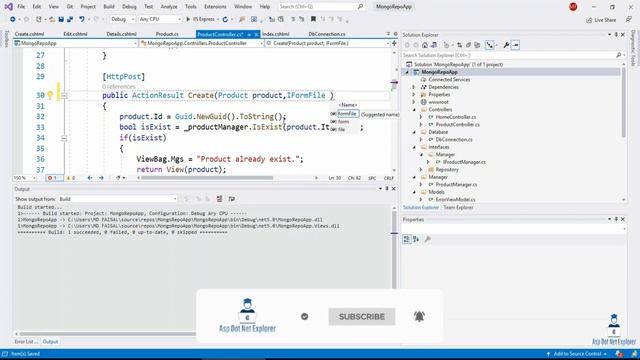Click Add to Source Control in status bar
This screenshot has height=360, width=640.
(577, 354)
